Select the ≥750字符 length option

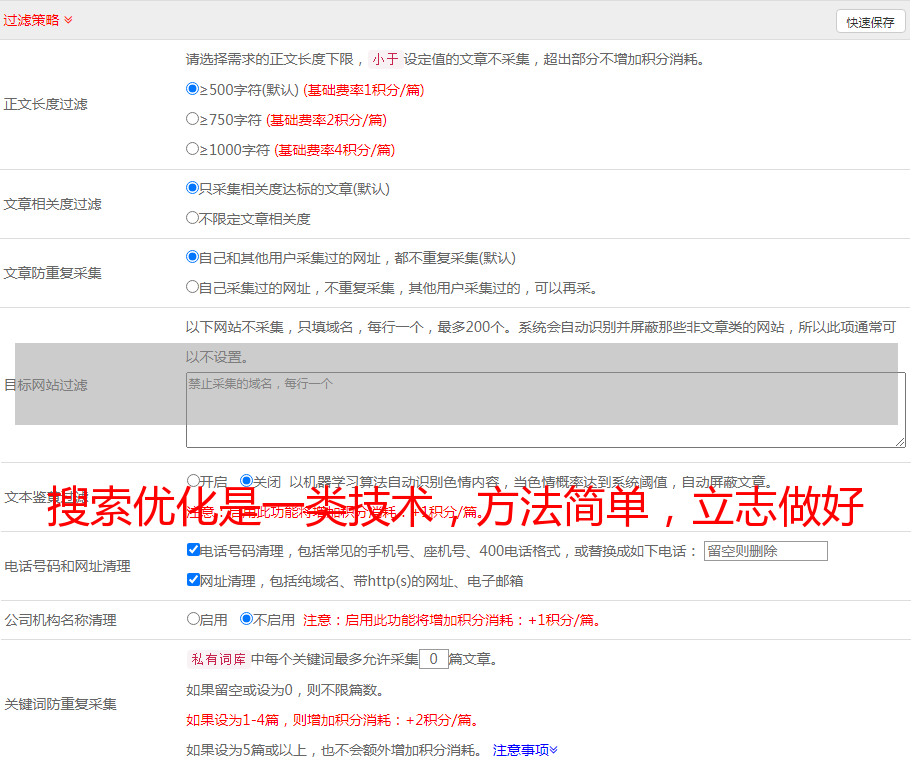tap(193, 119)
